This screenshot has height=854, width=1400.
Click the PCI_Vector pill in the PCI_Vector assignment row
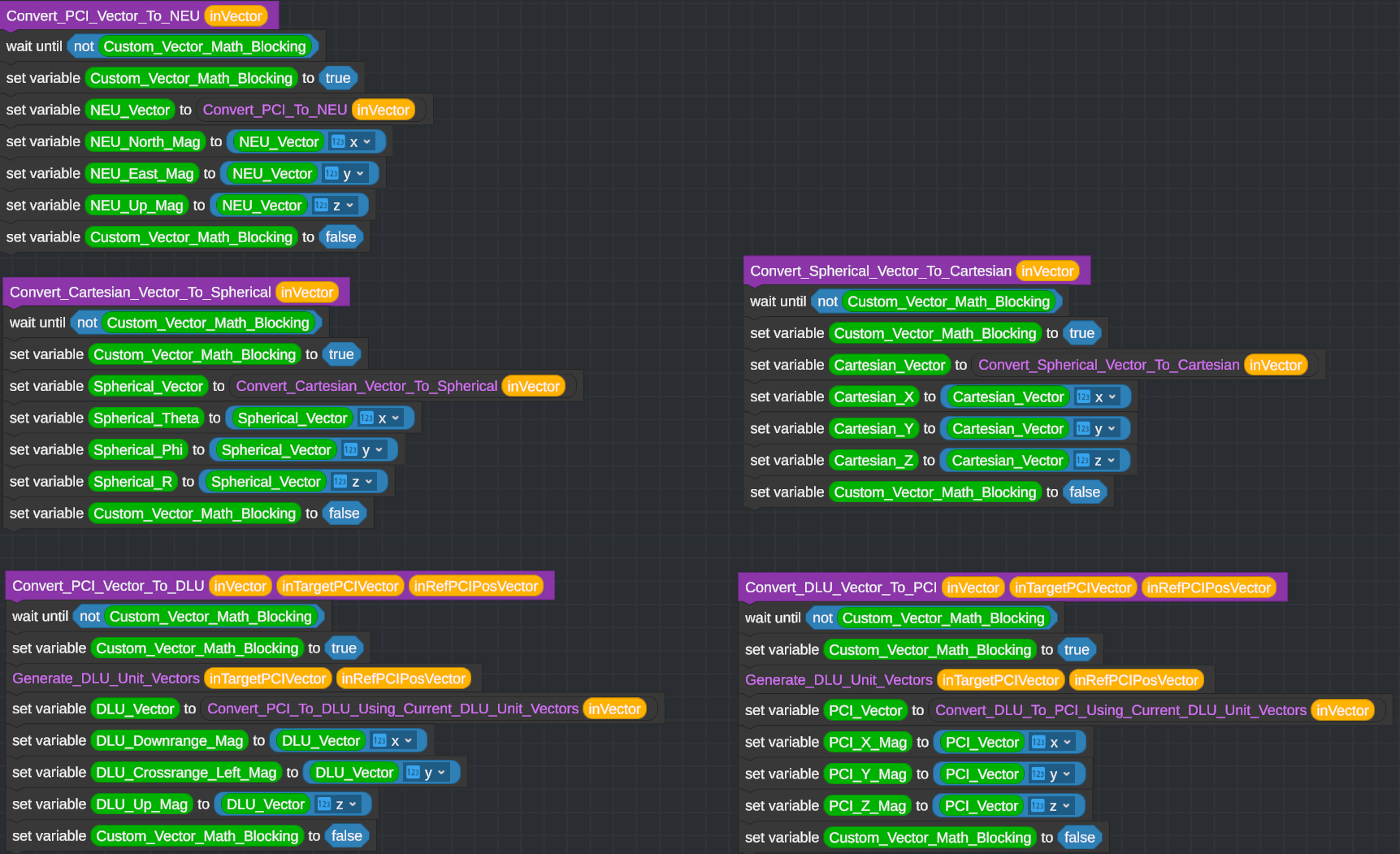[865, 710]
